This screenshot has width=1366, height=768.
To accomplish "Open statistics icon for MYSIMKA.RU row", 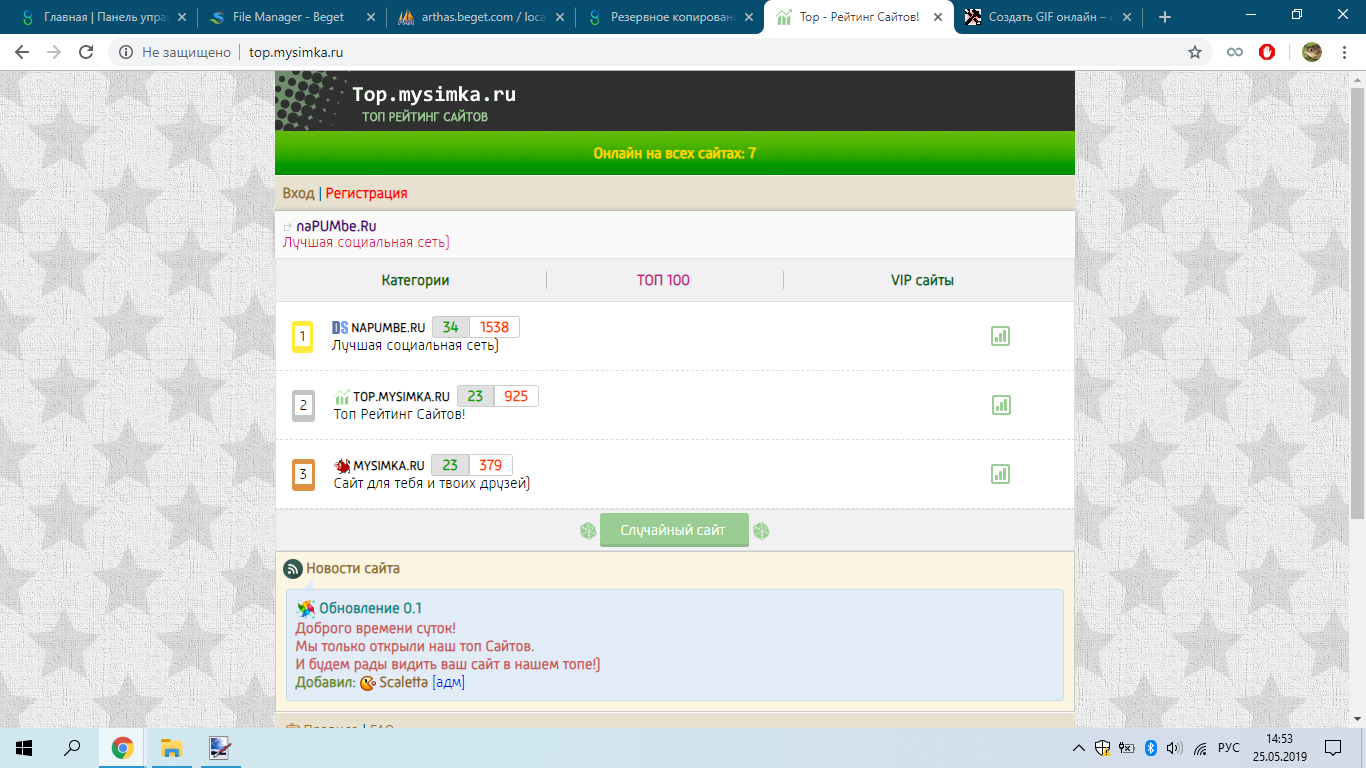I will 1000,474.
